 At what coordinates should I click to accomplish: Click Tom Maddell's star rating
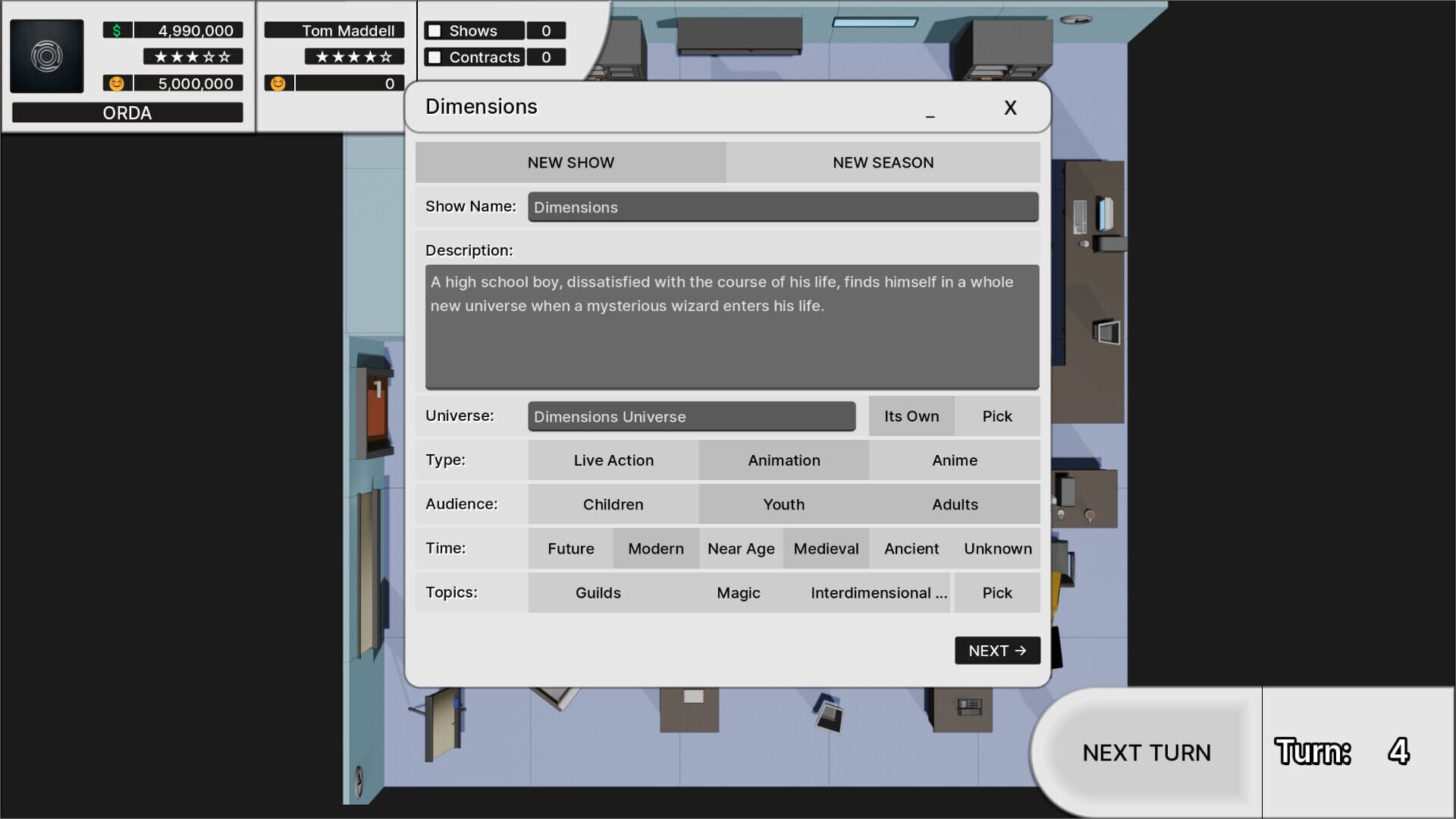click(x=353, y=55)
